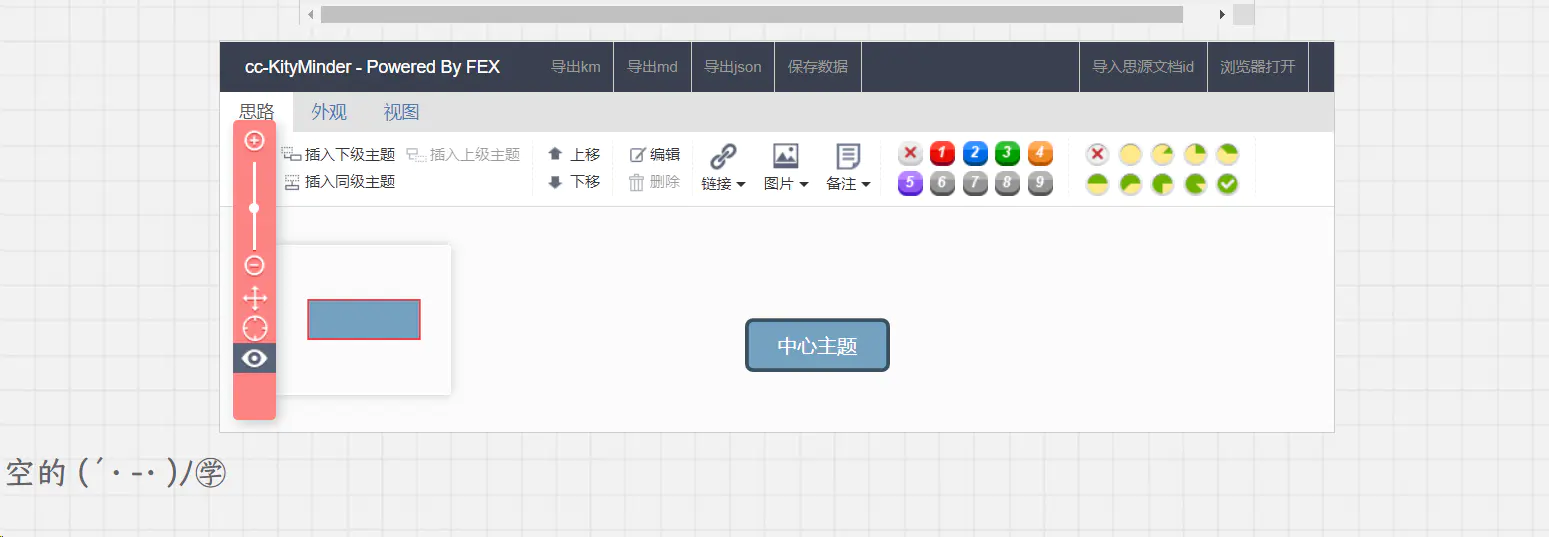Mark progress complete with green check

1227,184
